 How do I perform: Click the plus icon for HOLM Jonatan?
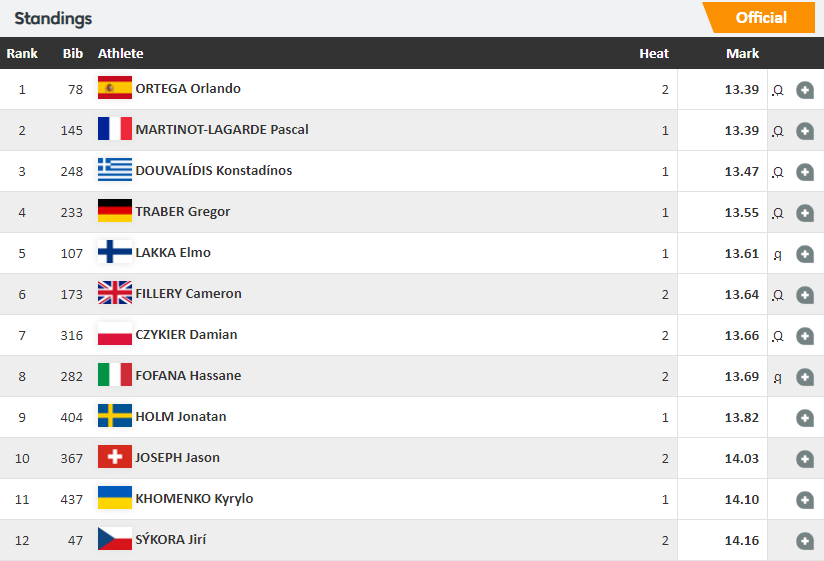click(805, 418)
